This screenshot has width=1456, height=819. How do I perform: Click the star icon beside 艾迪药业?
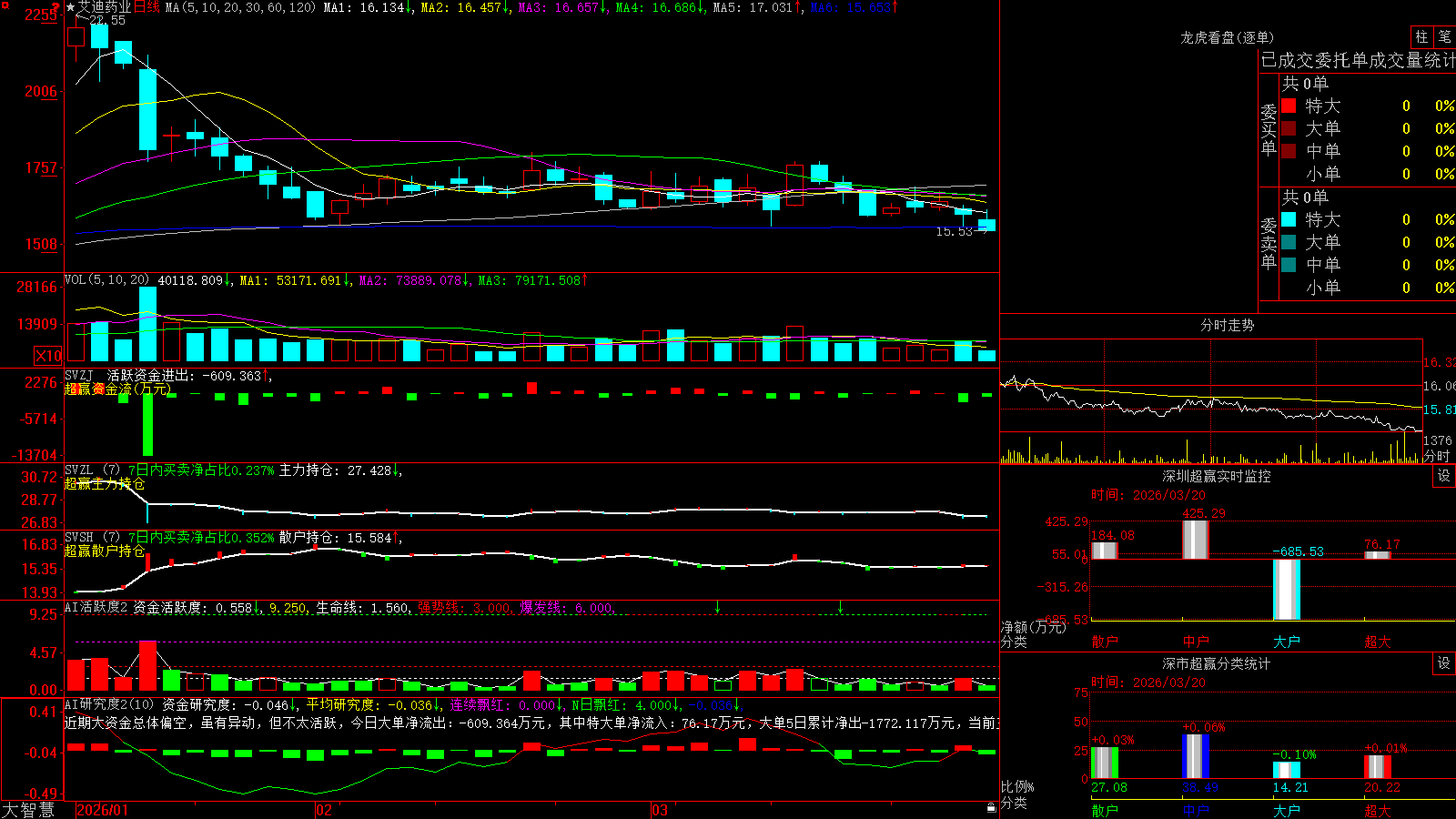point(70,7)
